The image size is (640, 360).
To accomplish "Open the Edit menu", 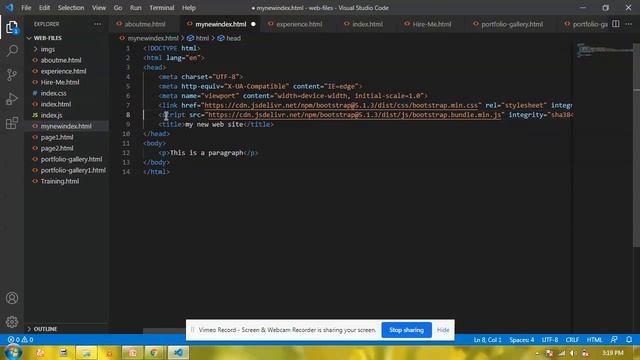I will [44, 8].
